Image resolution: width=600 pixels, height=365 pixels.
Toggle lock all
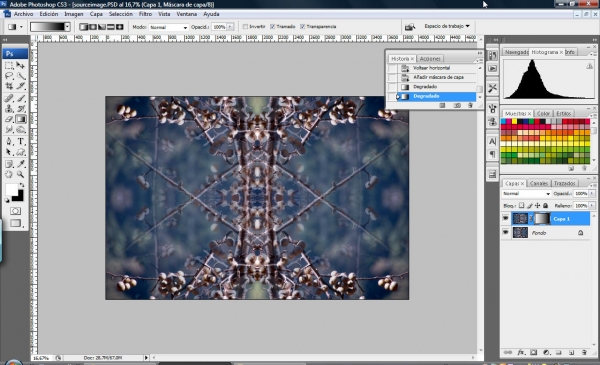546,205
